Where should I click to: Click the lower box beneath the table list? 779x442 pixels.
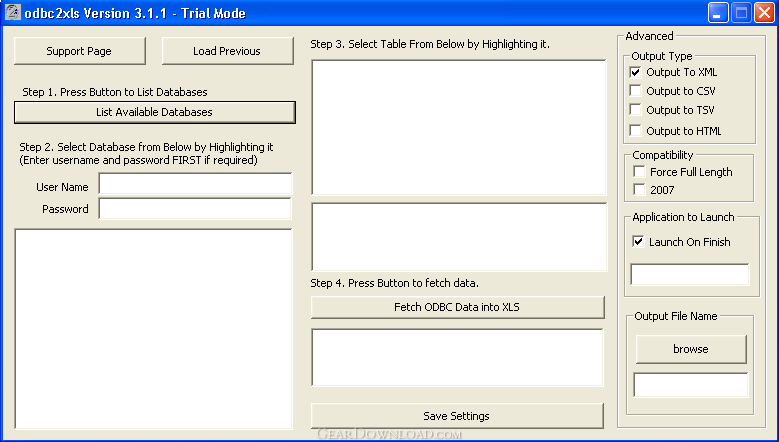pos(459,236)
